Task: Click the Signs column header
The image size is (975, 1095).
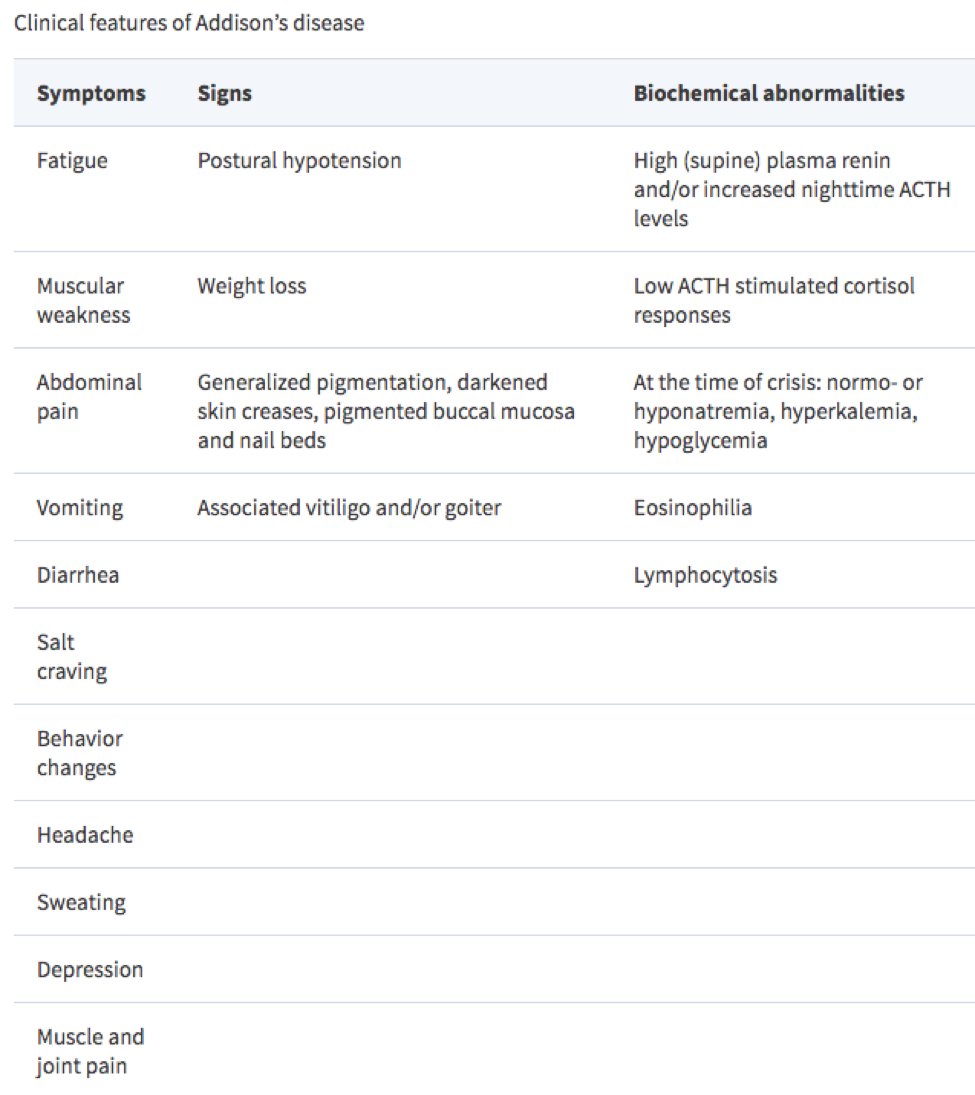Action: (x=225, y=94)
